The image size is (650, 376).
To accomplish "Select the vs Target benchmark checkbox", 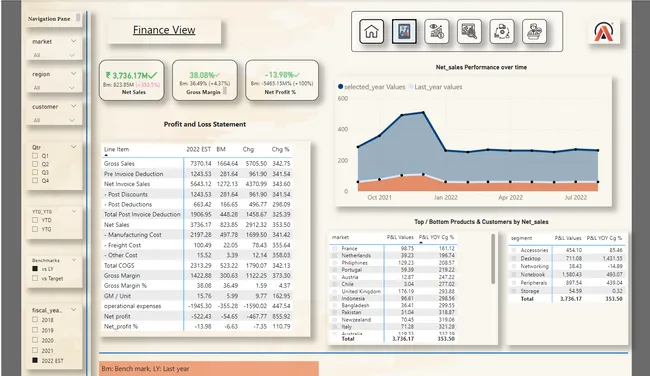I will click(x=35, y=278).
